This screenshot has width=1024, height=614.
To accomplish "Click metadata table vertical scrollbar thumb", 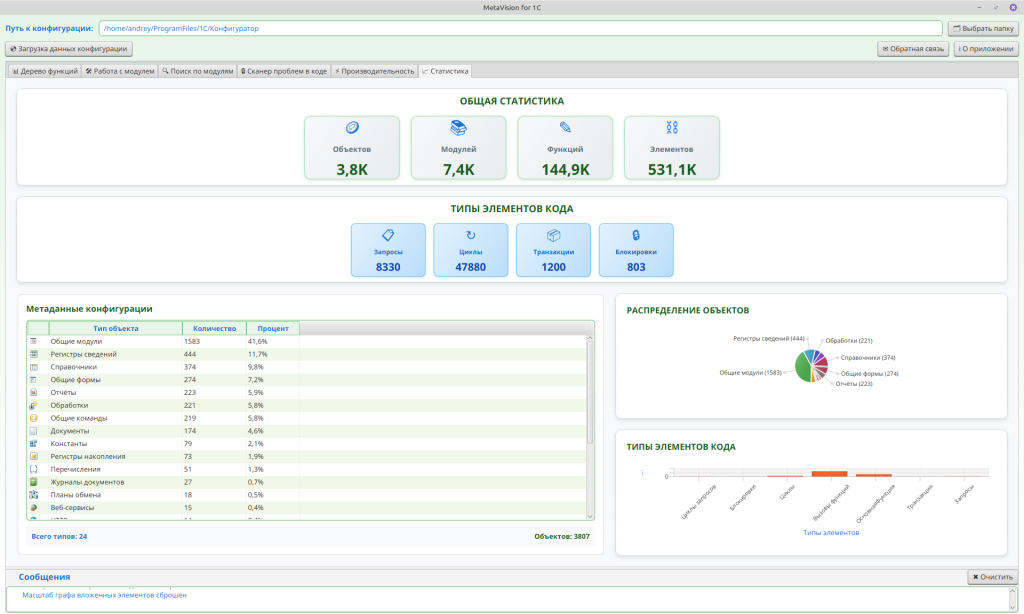I will pyautogui.click(x=590, y=393).
